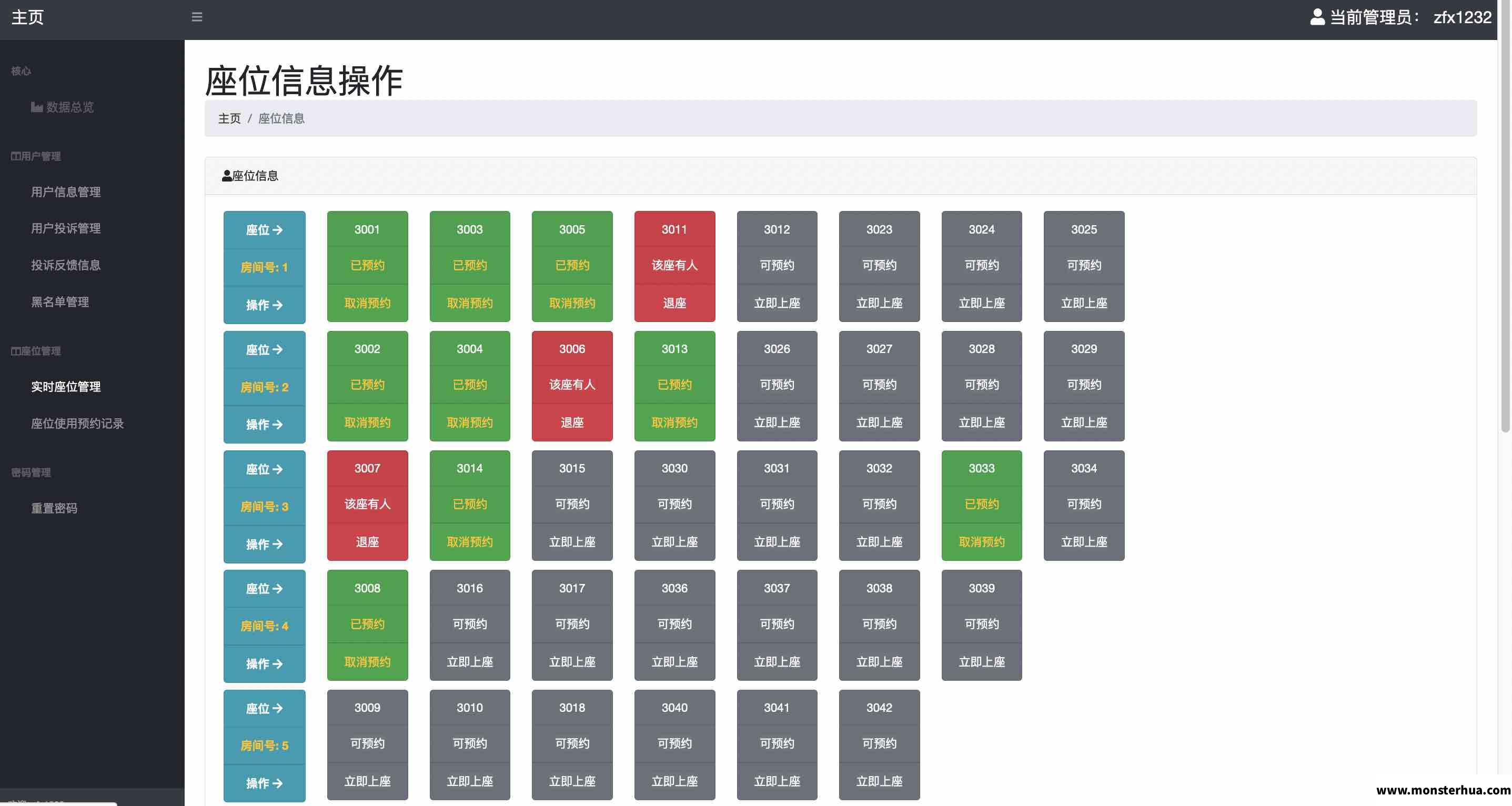Click the seat number 3027
1512x806 pixels.
[x=879, y=349]
